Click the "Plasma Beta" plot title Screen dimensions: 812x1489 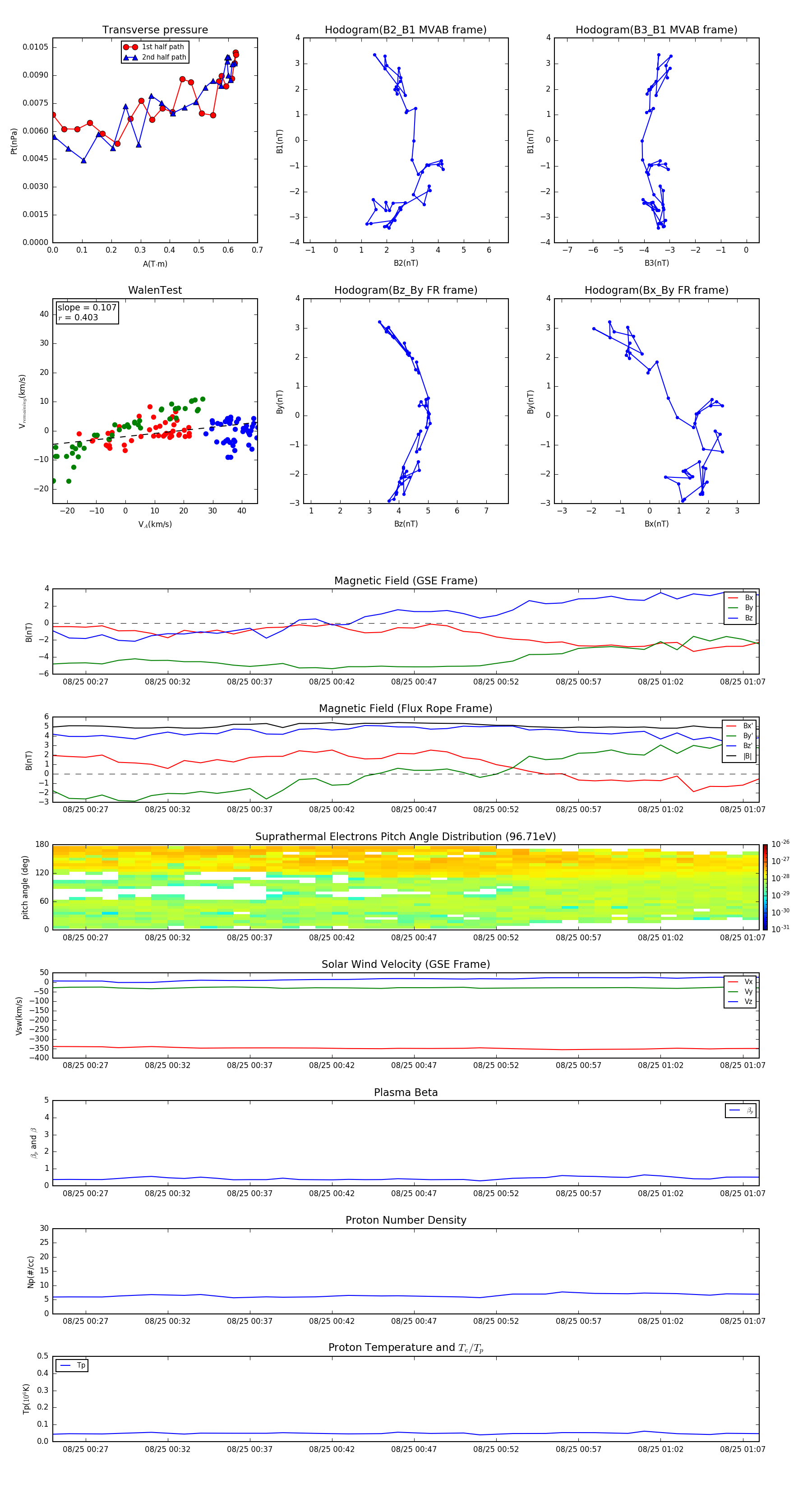(406, 1092)
